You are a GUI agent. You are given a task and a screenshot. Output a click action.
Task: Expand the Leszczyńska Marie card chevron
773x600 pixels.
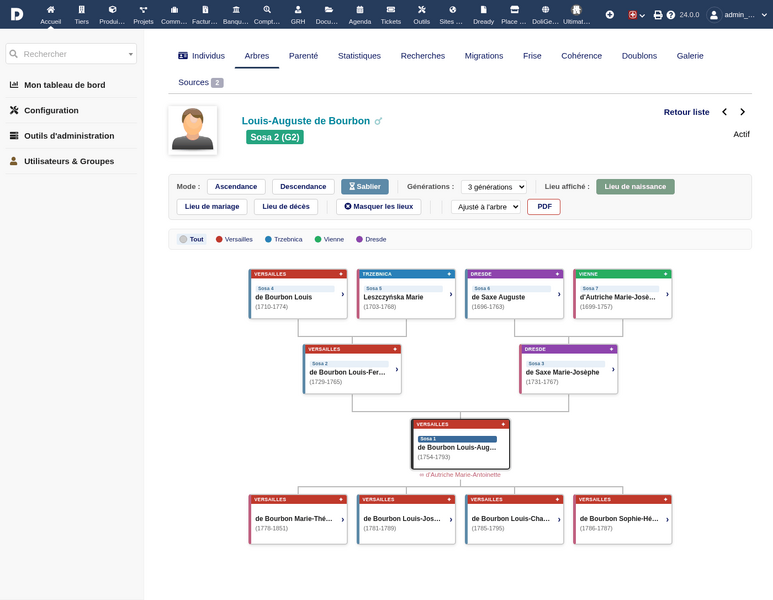pos(451,294)
